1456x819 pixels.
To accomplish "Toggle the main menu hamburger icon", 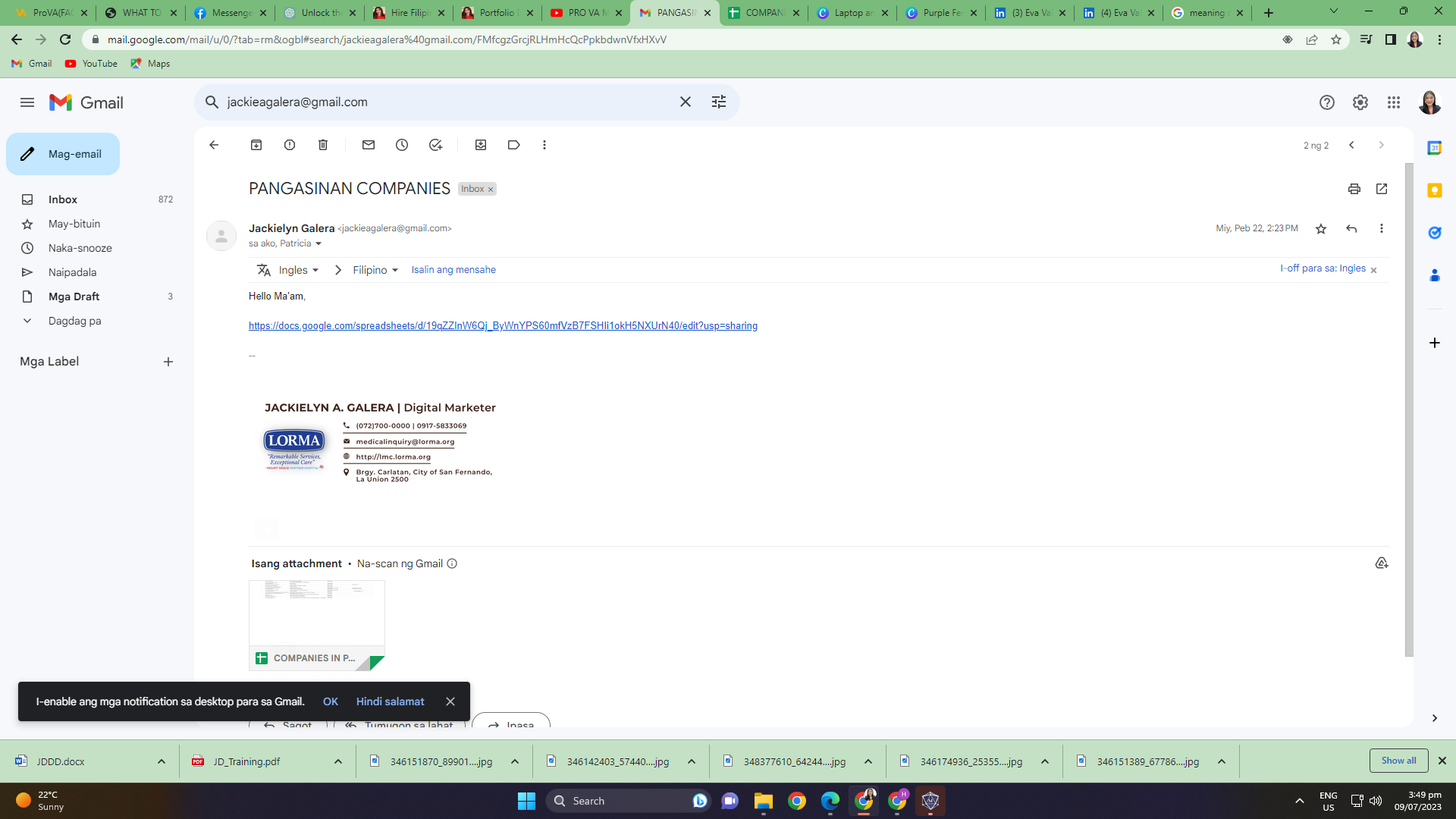I will pos(27,102).
